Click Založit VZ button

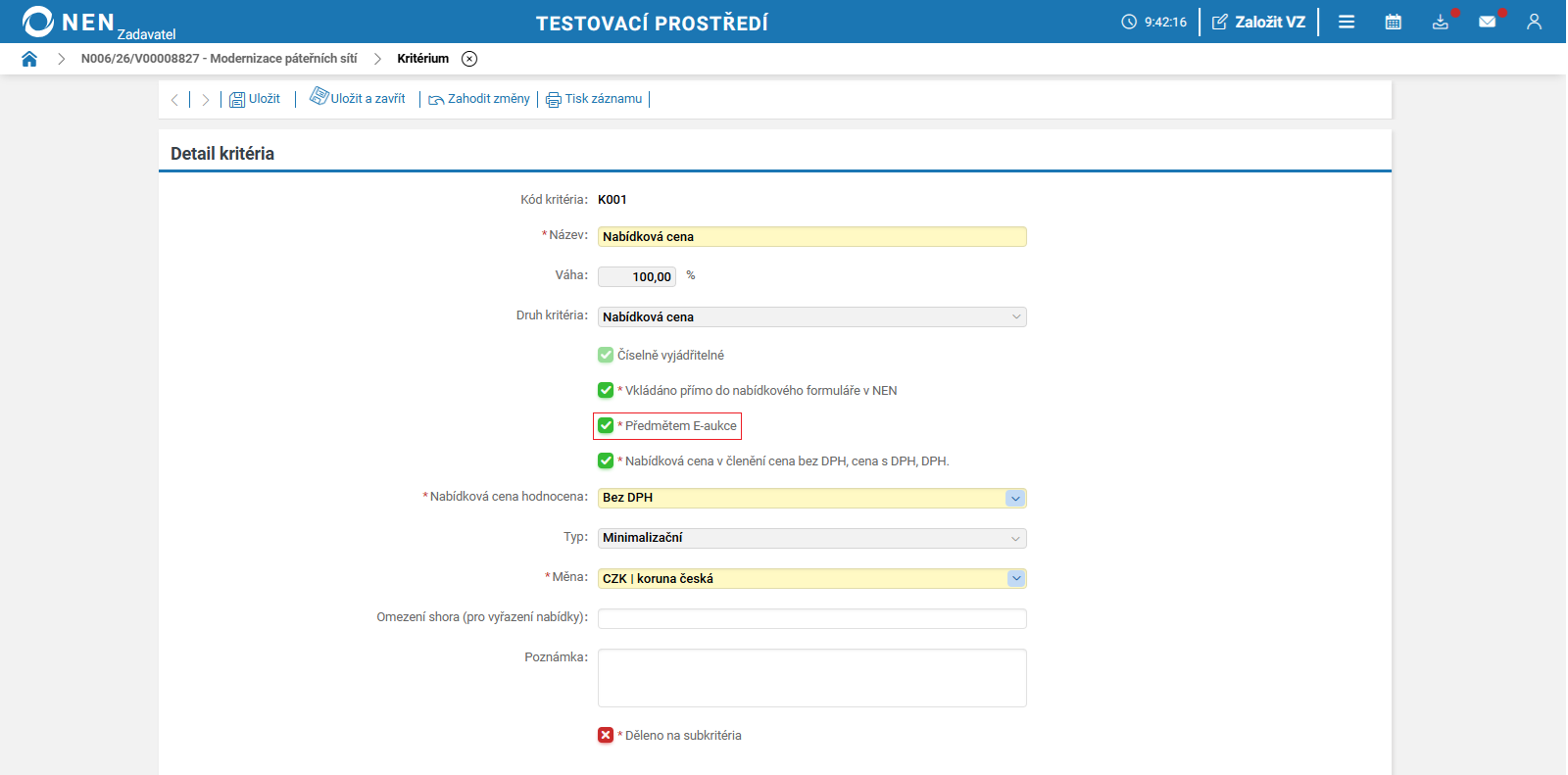point(1259,22)
